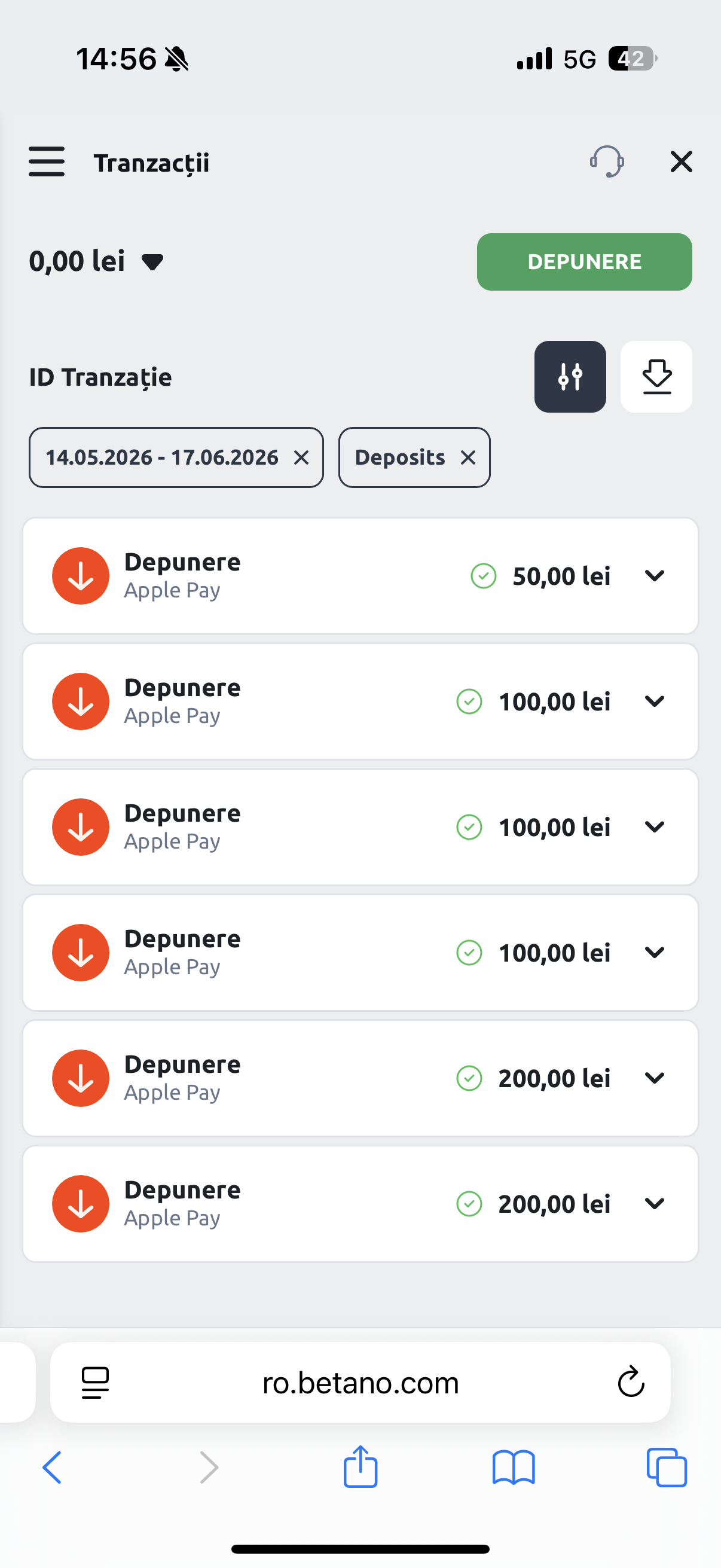
Task: Open the hamburger menu
Action: pyautogui.click(x=46, y=162)
